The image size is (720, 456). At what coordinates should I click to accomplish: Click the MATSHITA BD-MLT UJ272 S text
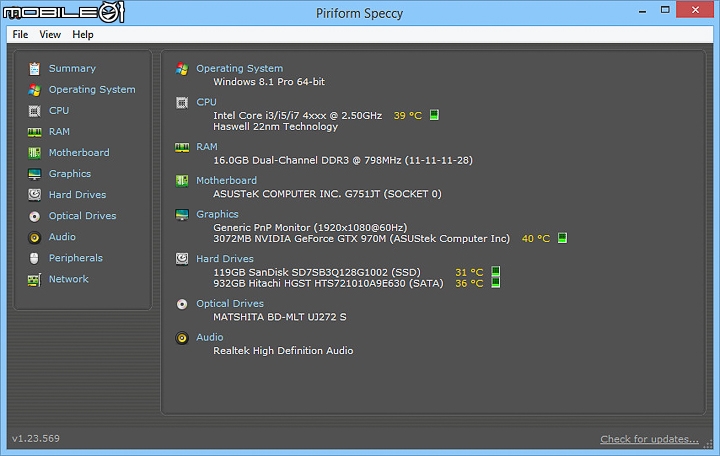point(280,317)
